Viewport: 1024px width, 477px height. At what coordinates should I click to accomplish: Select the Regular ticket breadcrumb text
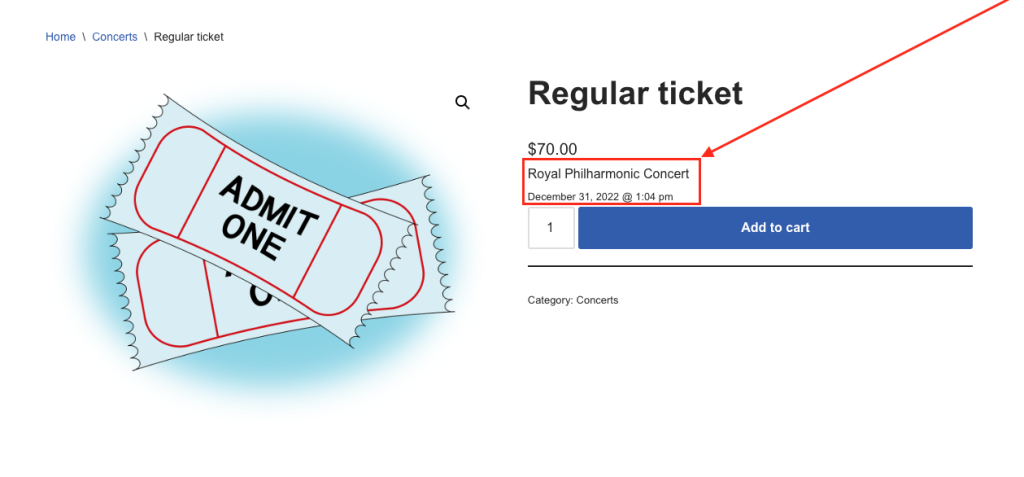coord(189,37)
